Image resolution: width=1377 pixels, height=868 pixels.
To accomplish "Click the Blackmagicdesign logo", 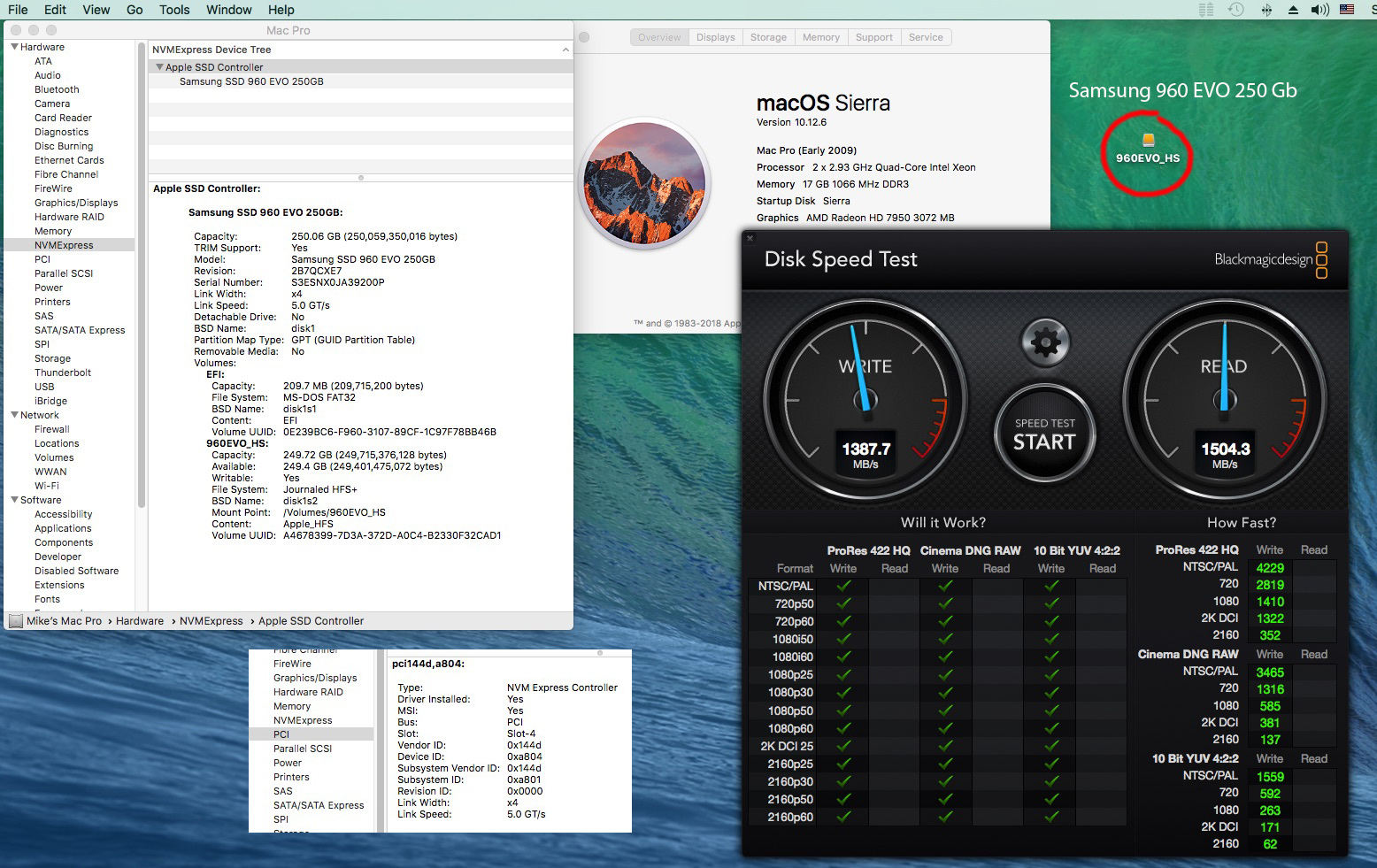I will coord(1271,260).
